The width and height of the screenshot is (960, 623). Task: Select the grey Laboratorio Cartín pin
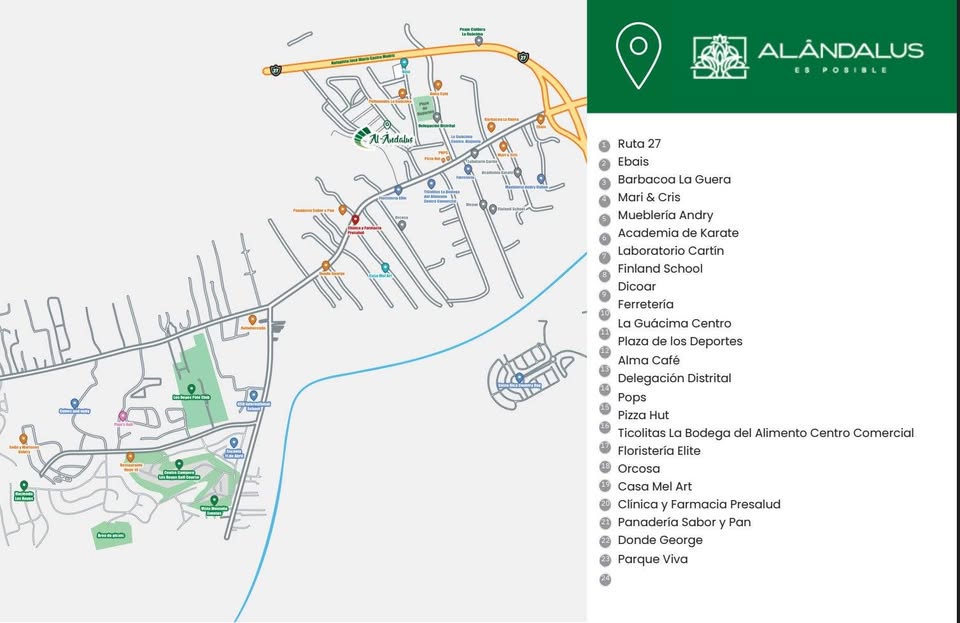pos(474,153)
